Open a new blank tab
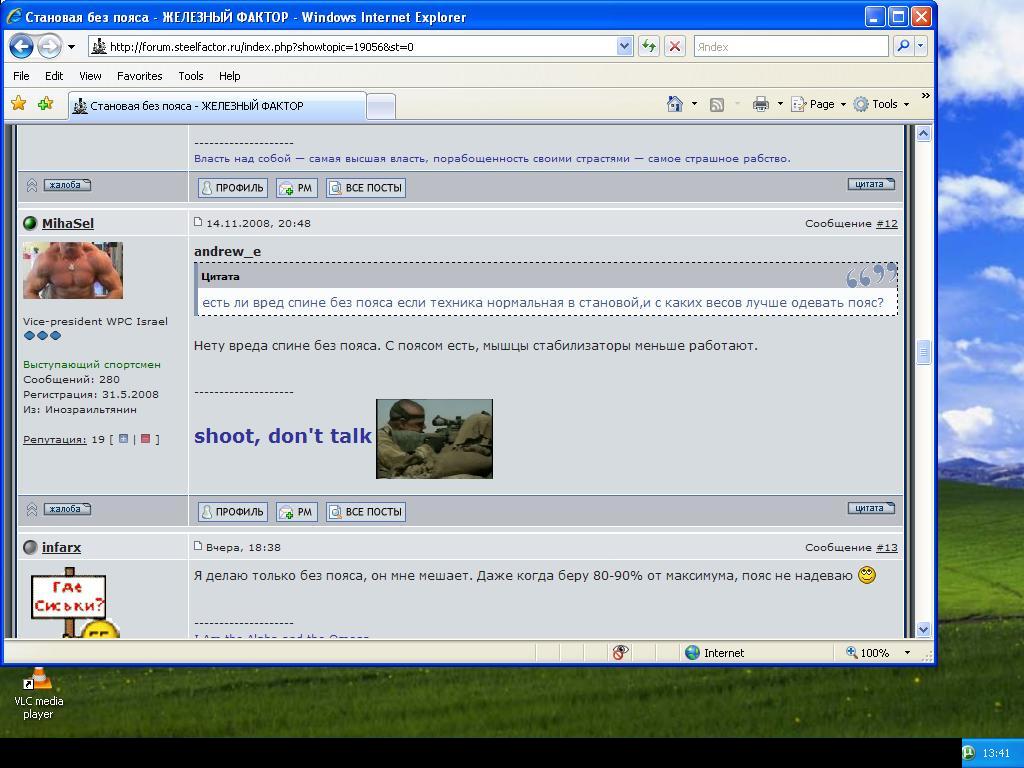 (x=381, y=106)
